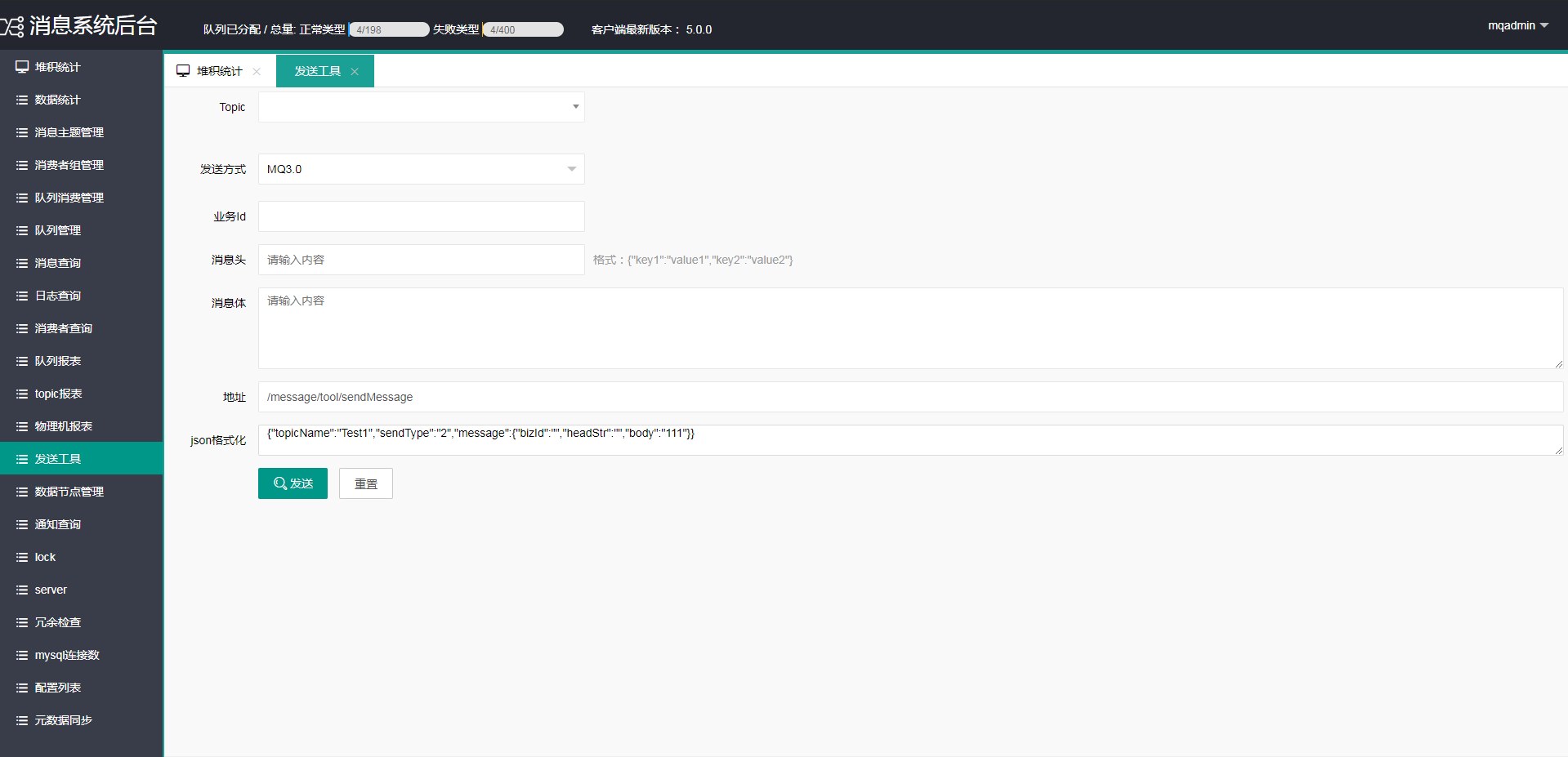Click the list icon beside 数据节点管理
This screenshot has width=1568, height=757.
pos(22,492)
